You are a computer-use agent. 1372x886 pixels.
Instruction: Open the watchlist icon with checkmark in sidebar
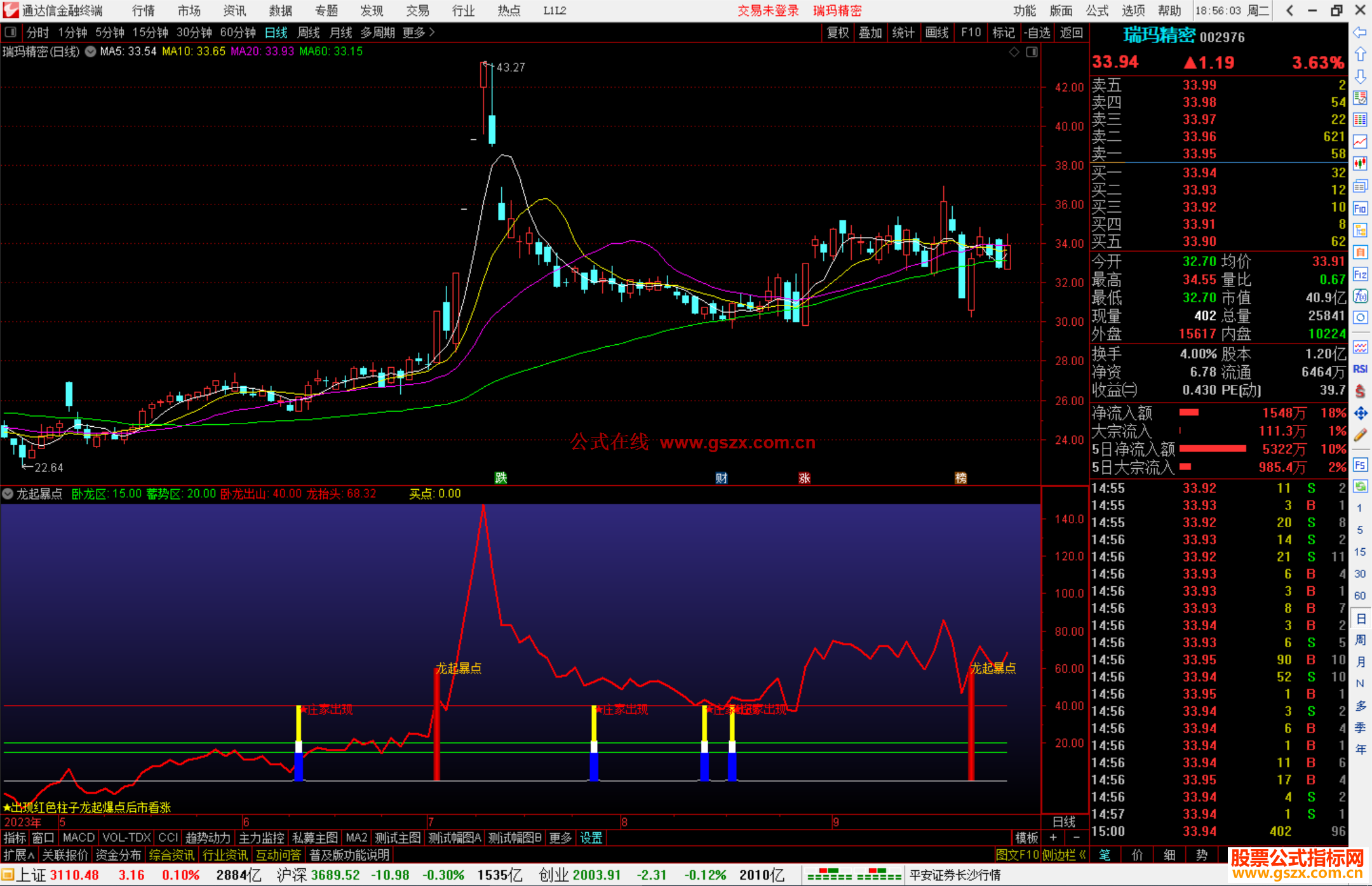click(1360, 98)
